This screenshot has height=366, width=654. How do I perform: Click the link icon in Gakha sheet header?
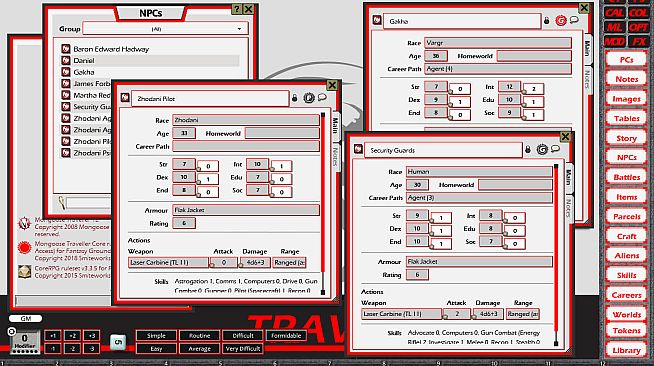coord(377,20)
